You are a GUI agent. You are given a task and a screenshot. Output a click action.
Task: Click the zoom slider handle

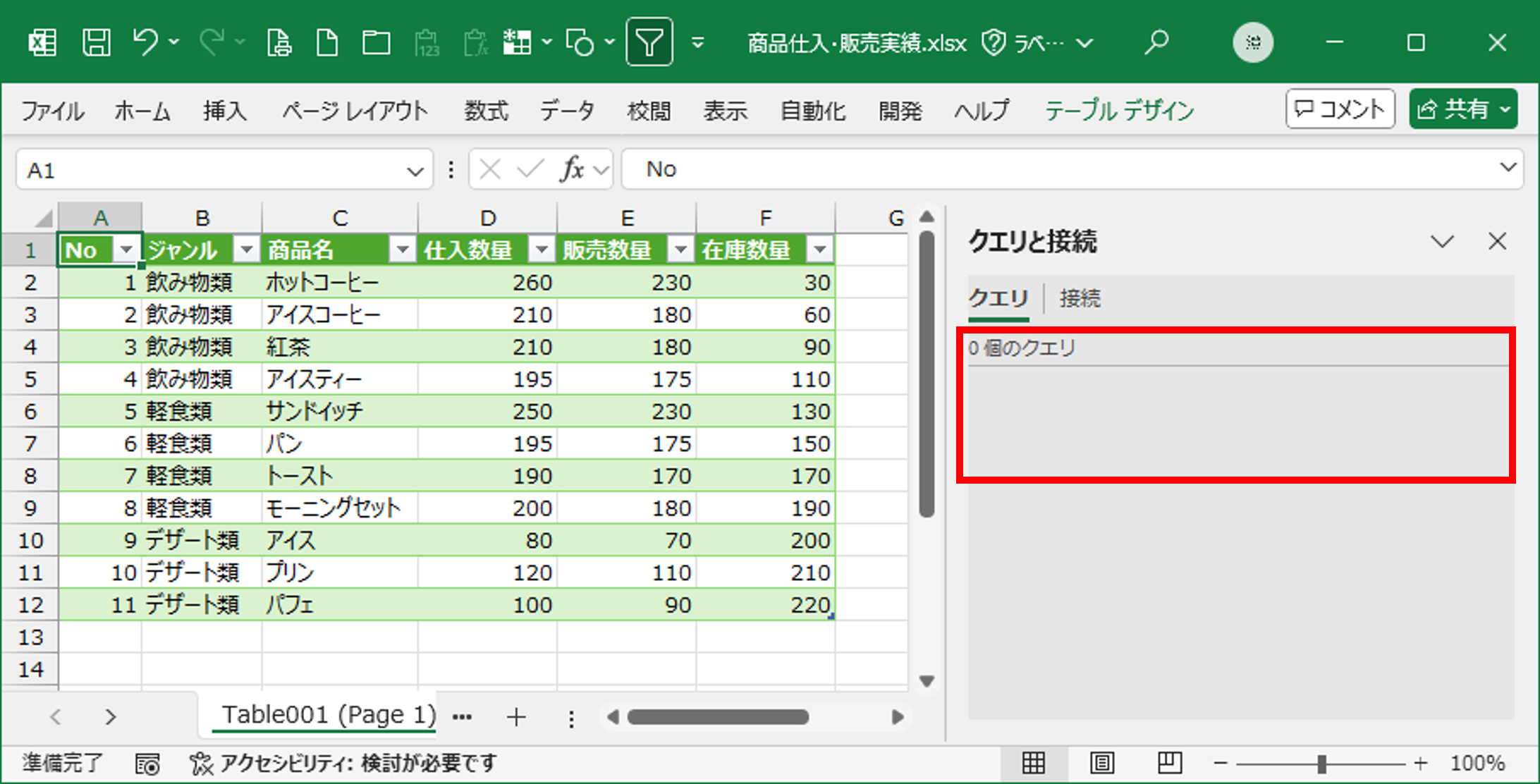coord(1322,764)
